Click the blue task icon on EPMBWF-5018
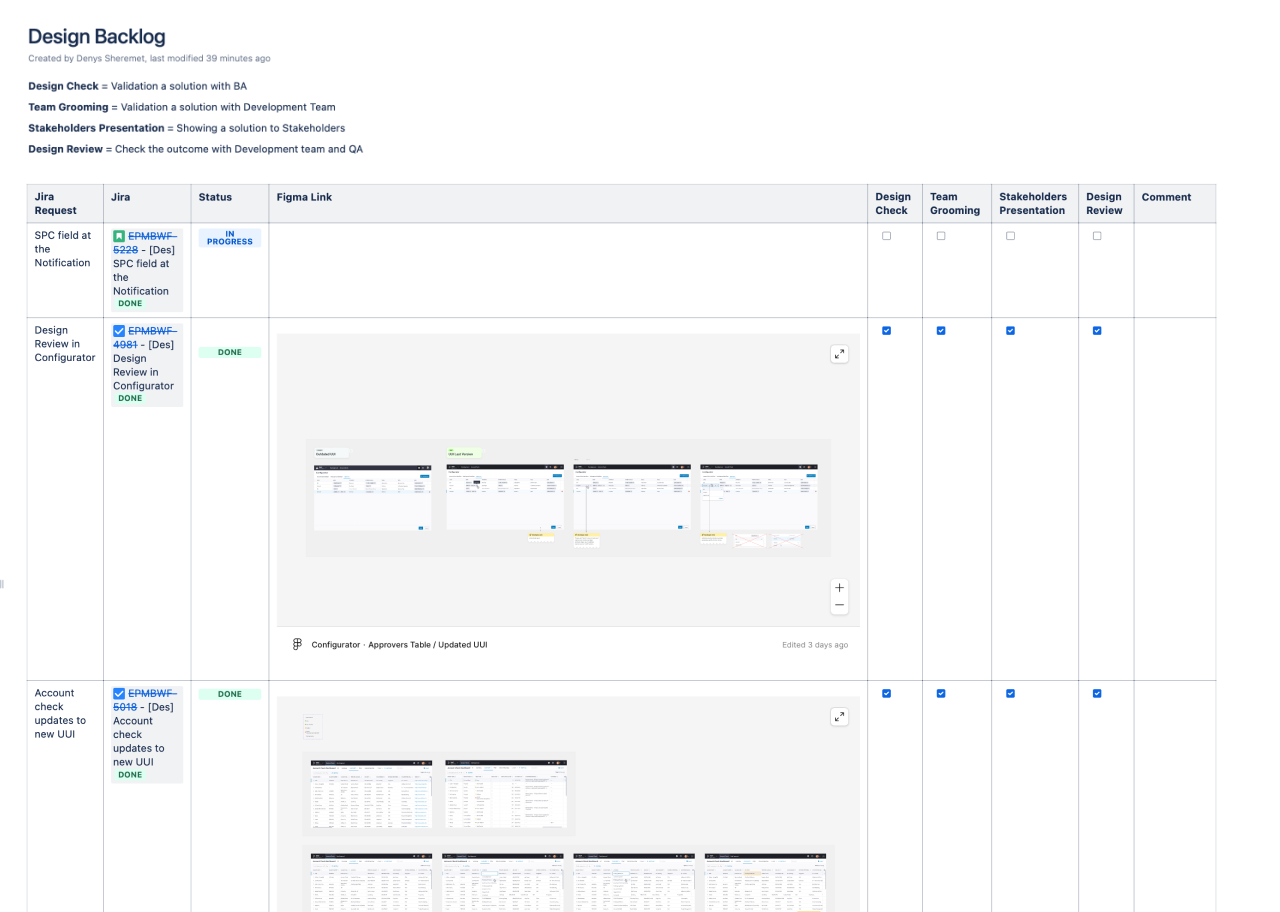The width and height of the screenshot is (1280, 912). click(x=117, y=693)
